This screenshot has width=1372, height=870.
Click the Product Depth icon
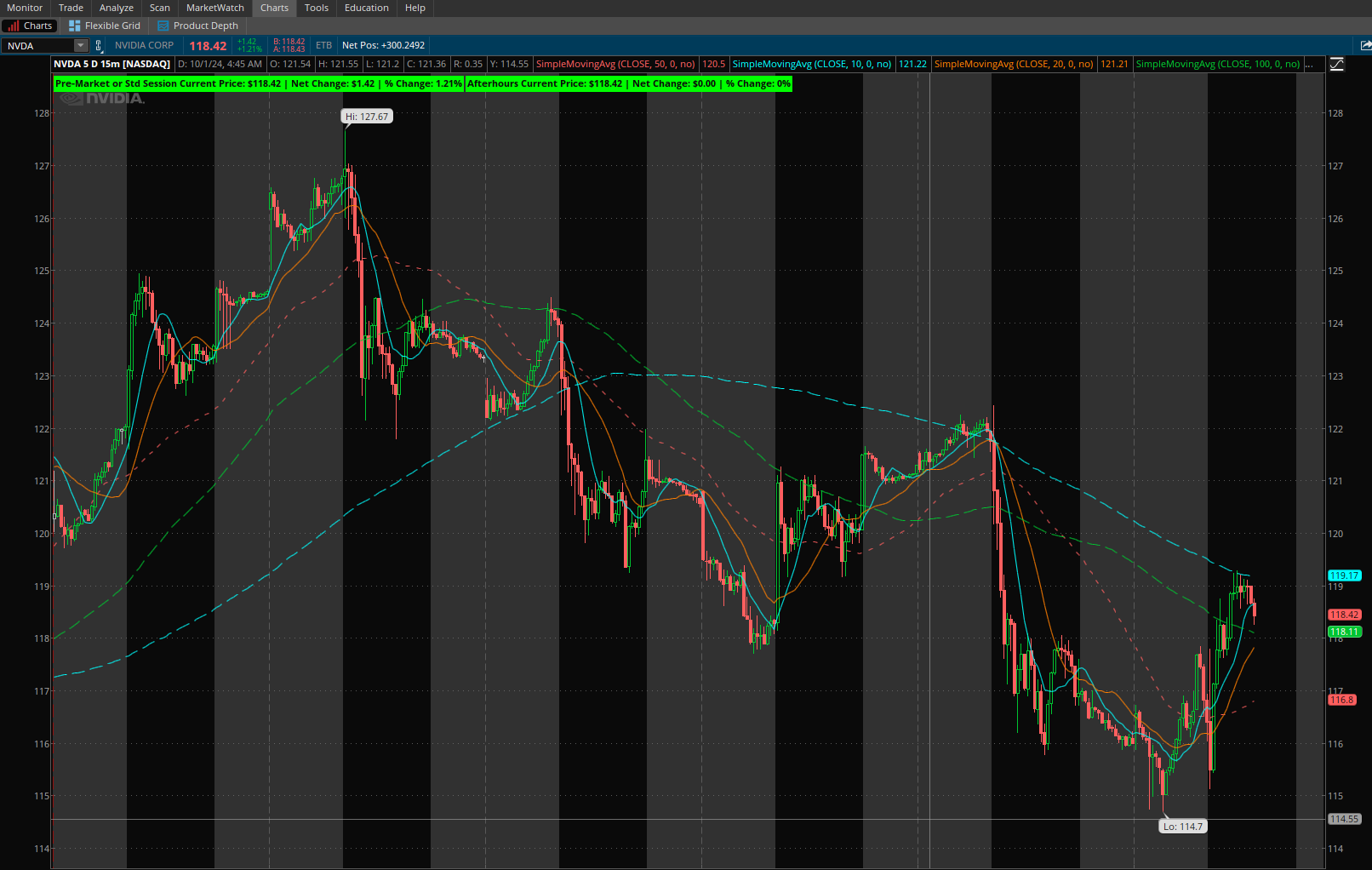click(x=163, y=26)
